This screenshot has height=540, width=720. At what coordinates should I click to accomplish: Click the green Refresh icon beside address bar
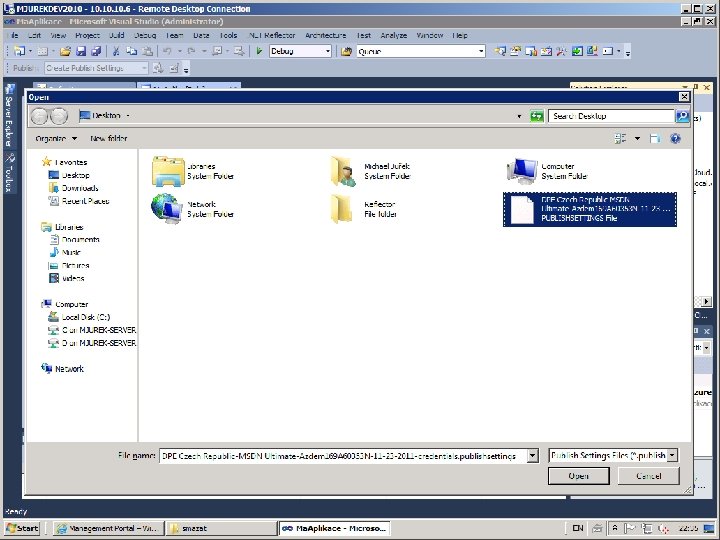(536, 116)
